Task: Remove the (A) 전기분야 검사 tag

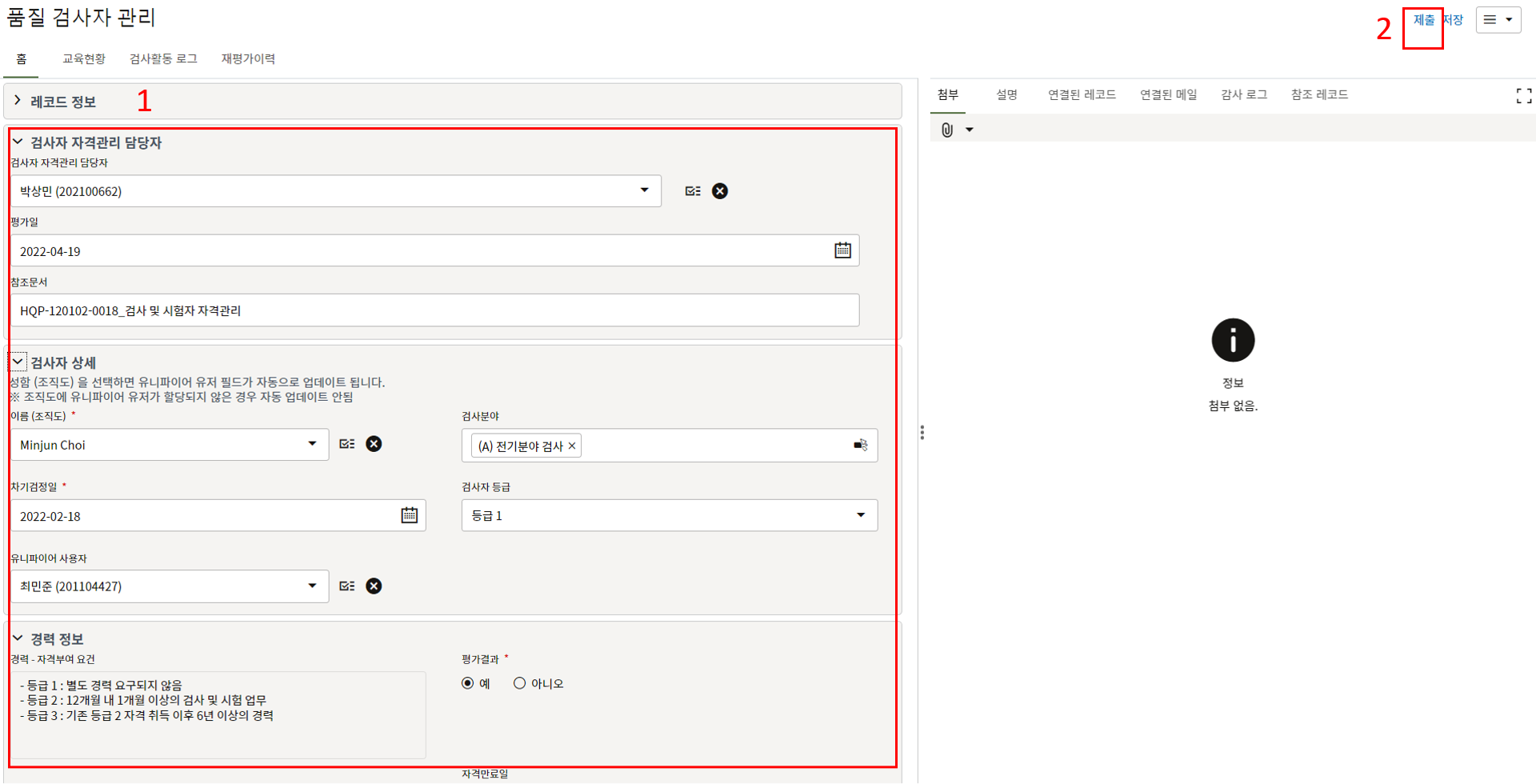Action: (572, 446)
